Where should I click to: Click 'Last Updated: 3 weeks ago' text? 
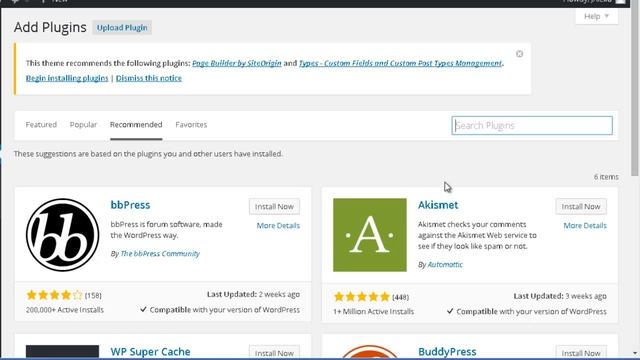coord(560,296)
